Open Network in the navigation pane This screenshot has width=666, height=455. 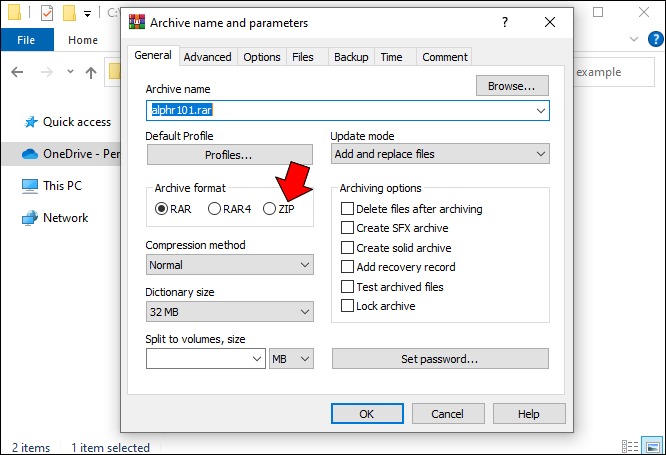(65, 218)
